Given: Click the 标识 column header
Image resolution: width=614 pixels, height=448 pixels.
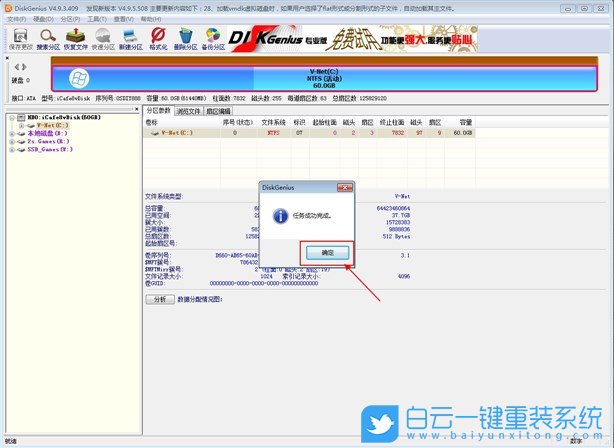Looking at the screenshot, I should 299,123.
